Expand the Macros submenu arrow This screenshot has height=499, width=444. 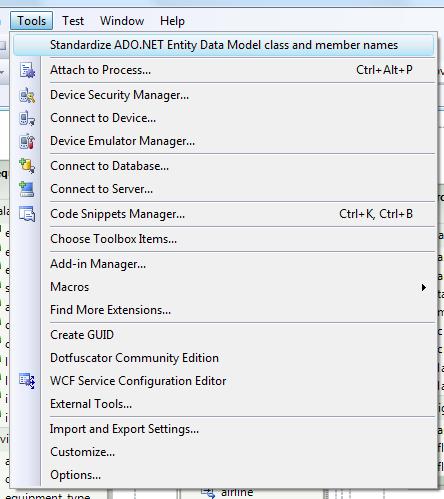(x=424, y=287)
